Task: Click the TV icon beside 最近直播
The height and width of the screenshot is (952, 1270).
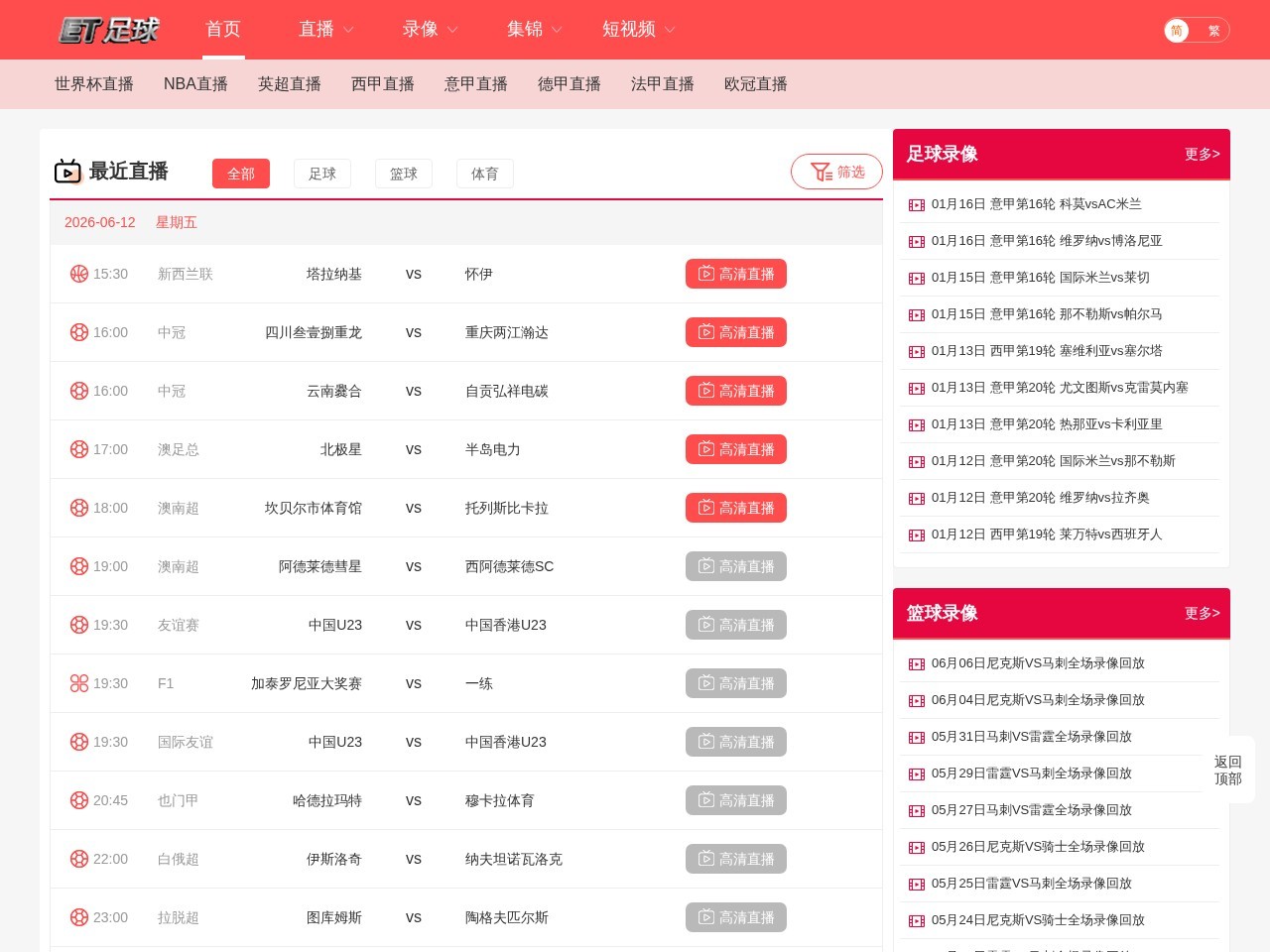Action: click(67, 172)
